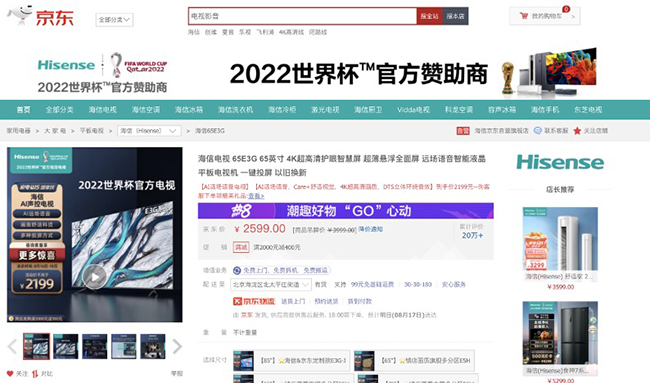Open 全部分类 in teal nav bar
650x383 pixels.
pyautogui.click(x=60, y=110)
